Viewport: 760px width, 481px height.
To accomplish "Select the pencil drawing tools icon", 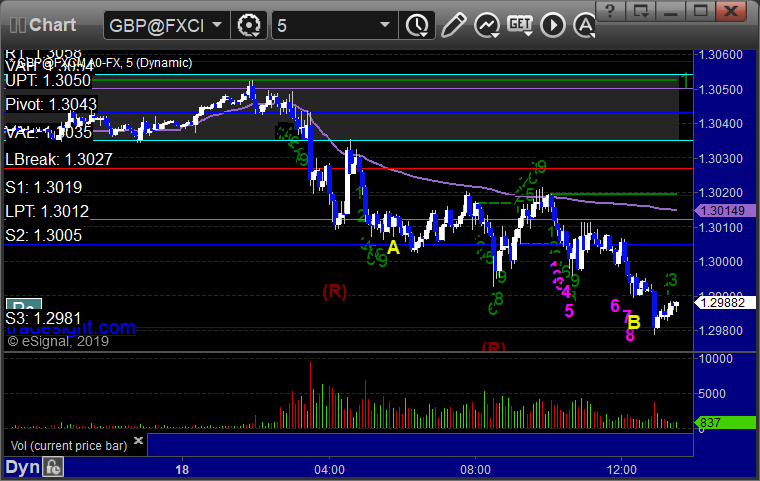I will [454, 25].
